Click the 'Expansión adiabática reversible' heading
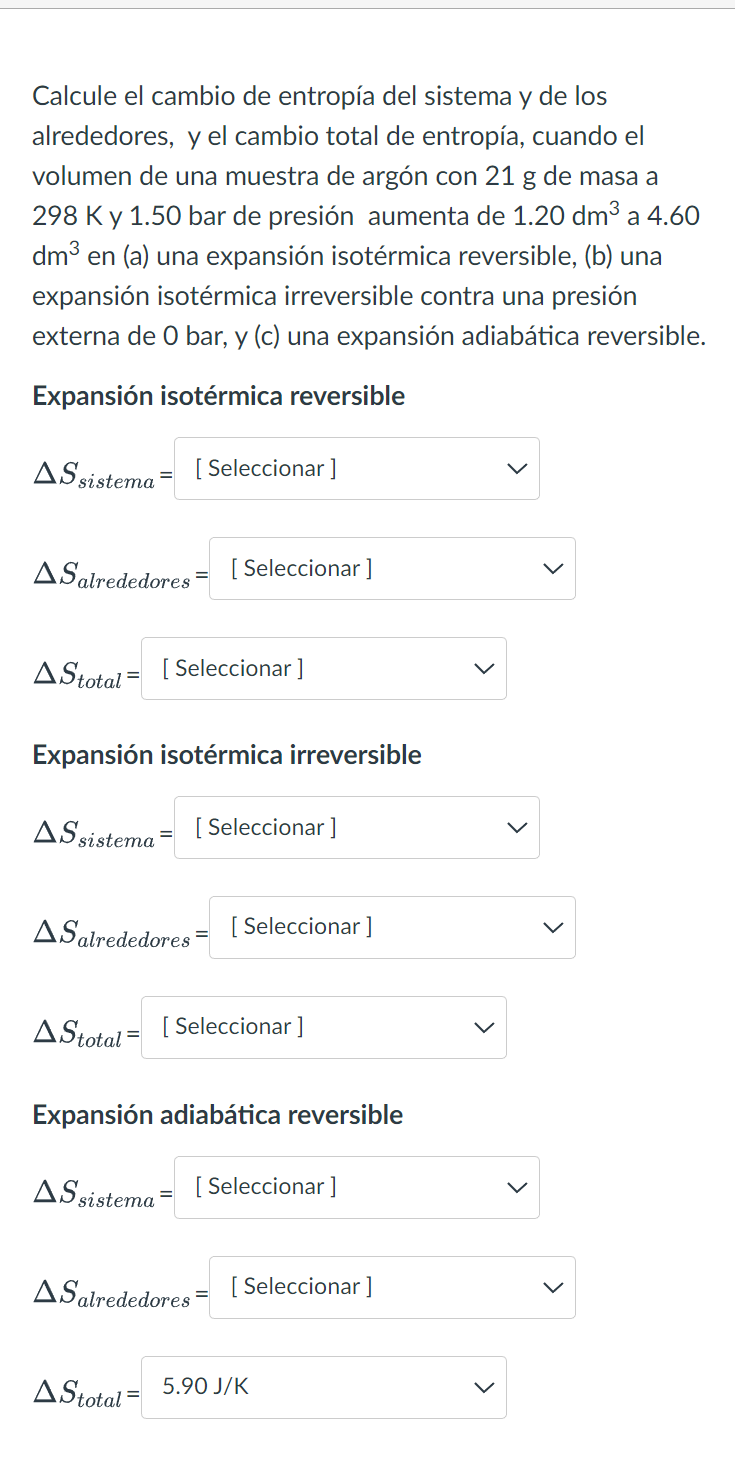 (218, 1115)
